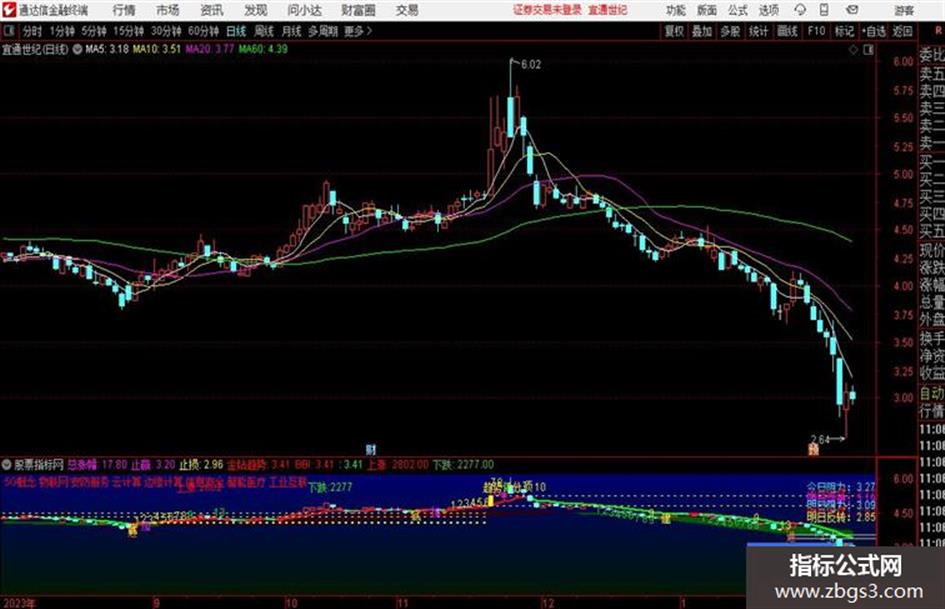945x609 pixels.
Task: Open the mail envelope icon
Action: pyautogui.click(x=852, y=10)
